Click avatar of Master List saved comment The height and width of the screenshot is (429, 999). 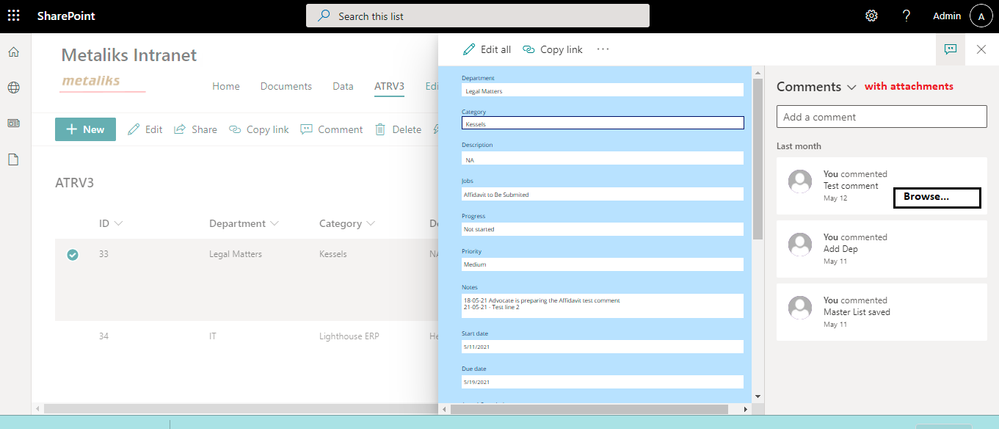click(x=800, y=307)
